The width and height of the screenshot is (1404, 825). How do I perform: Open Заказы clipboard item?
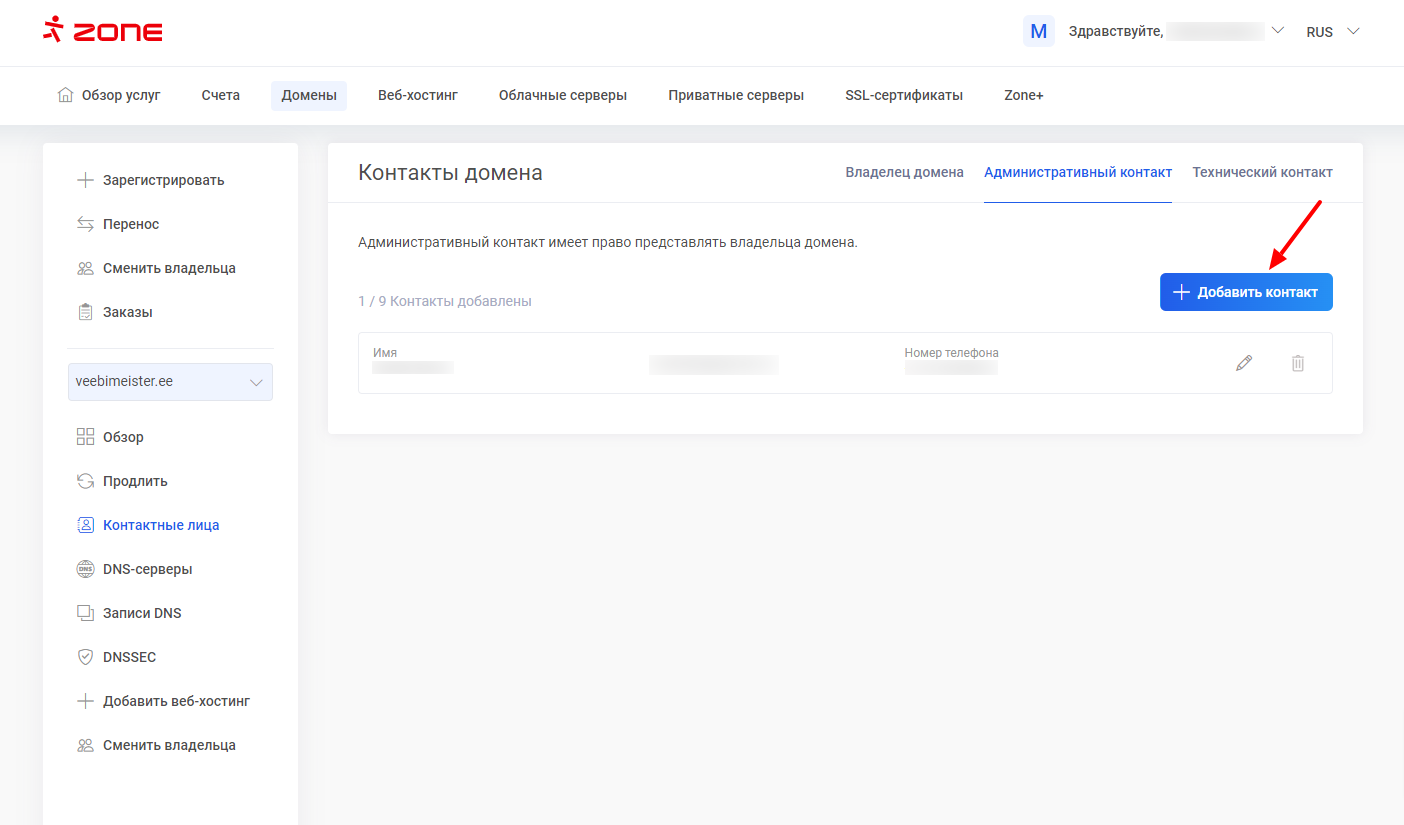(x=127, y=312)
